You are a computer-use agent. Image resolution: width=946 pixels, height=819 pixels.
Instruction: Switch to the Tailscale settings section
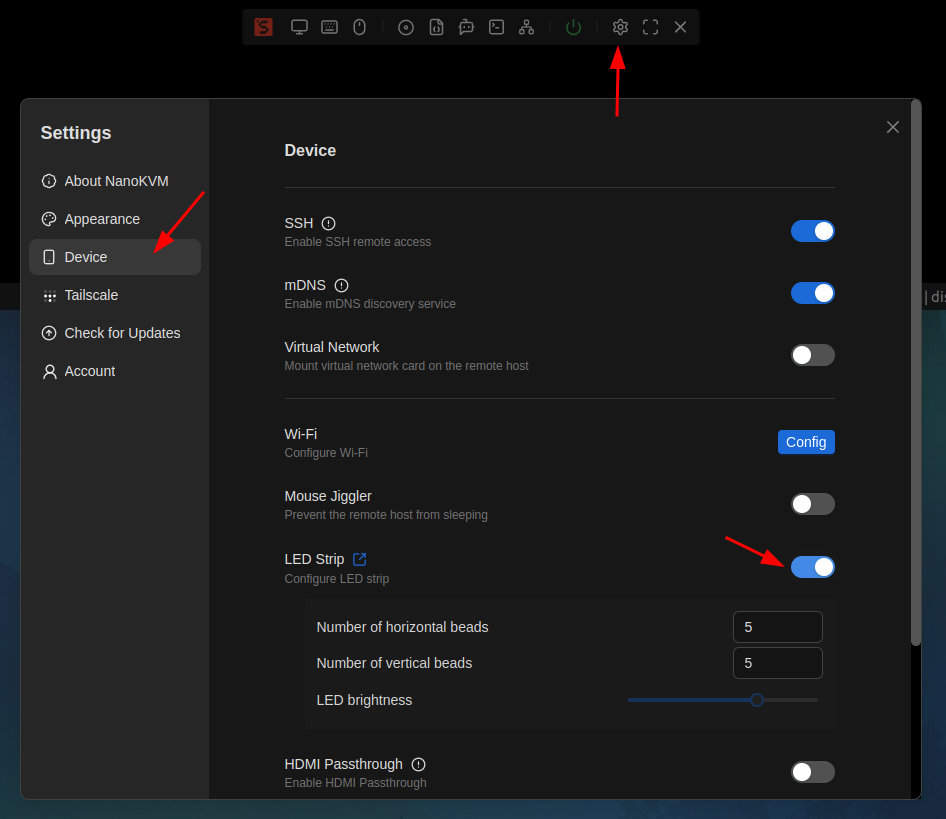click(x=89, y=295)
